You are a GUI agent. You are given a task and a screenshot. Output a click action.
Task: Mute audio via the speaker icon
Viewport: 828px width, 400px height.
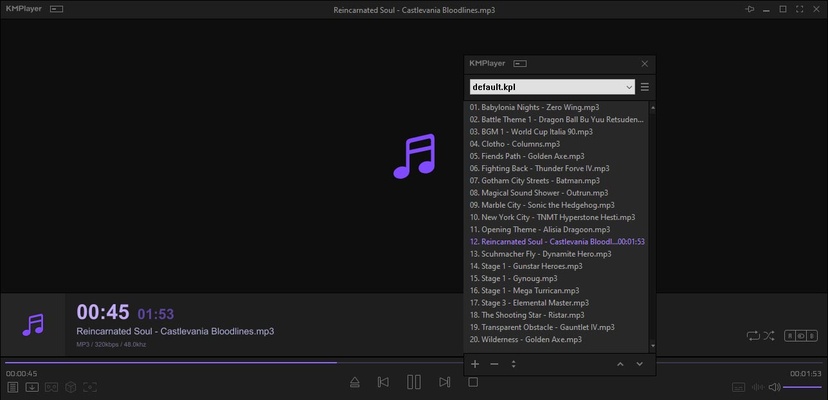click(774, 387)
